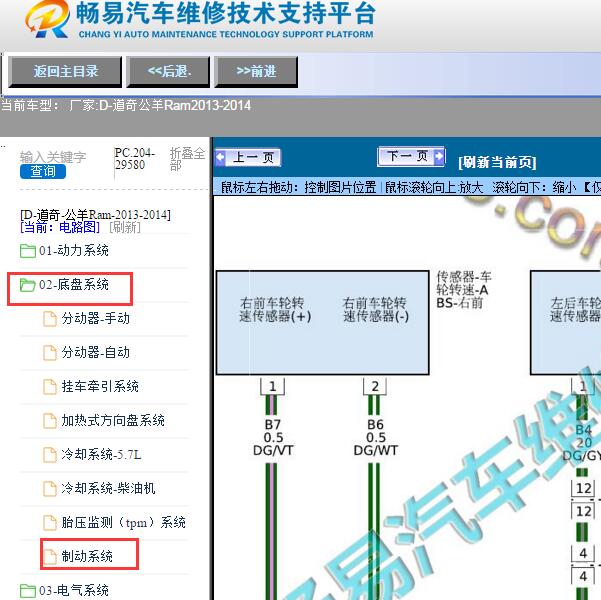Open the 挂车牵引系统 document
The height and width of the screenshot is (600, 601).
coord(100,386)
